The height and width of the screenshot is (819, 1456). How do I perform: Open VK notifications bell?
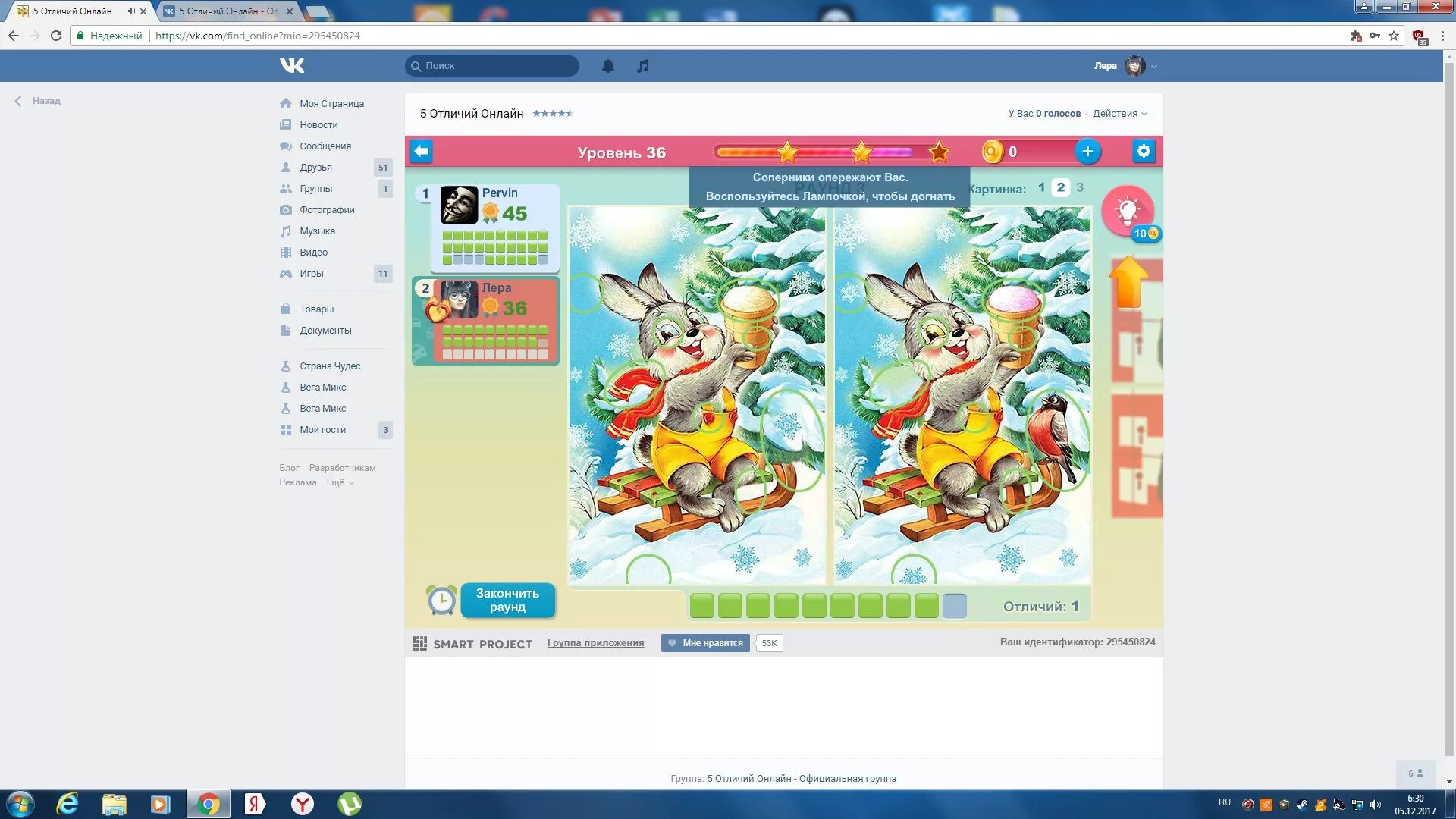[x=607, y=66]
